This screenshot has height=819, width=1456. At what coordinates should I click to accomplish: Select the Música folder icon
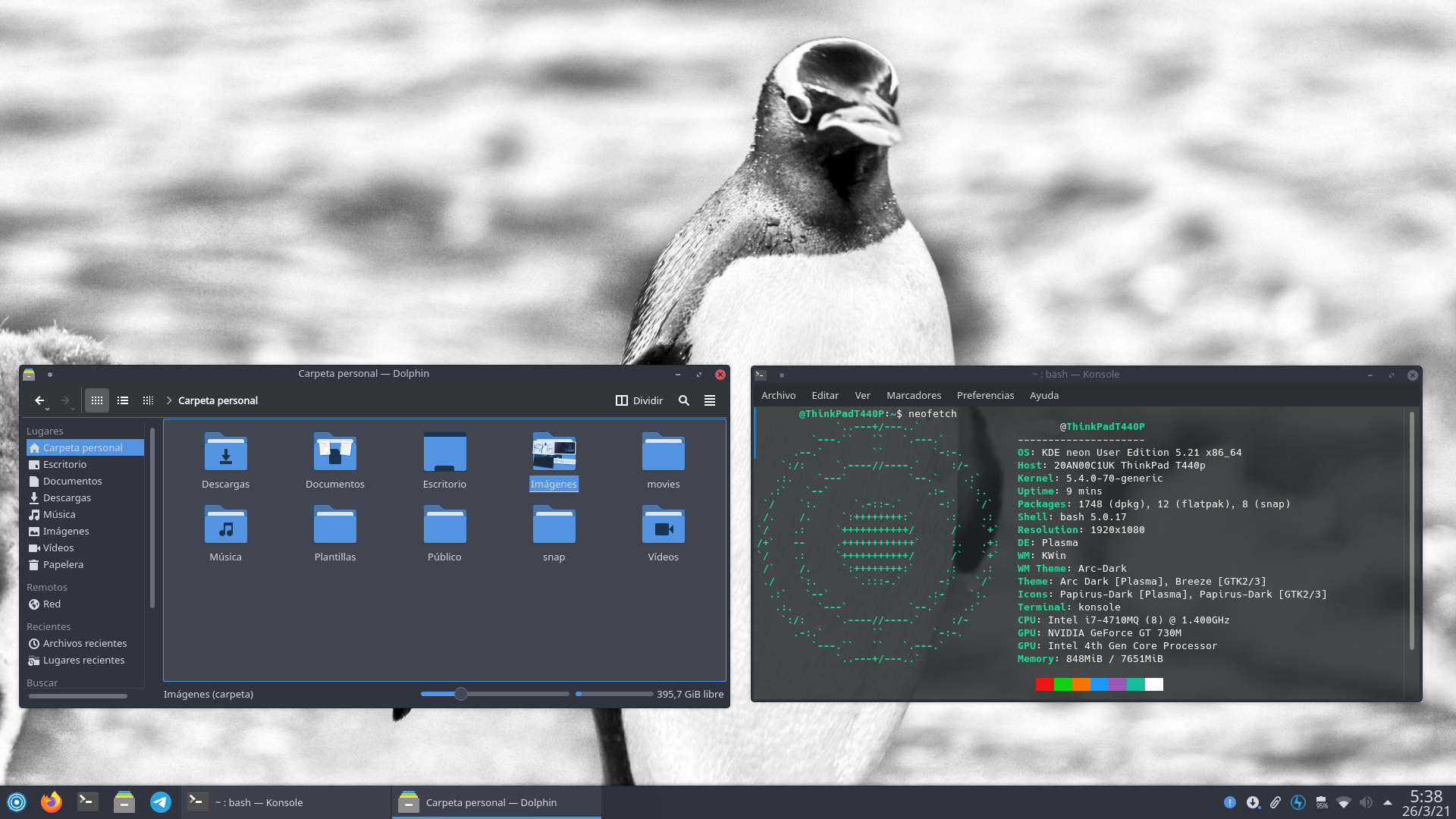pos(225,525)
